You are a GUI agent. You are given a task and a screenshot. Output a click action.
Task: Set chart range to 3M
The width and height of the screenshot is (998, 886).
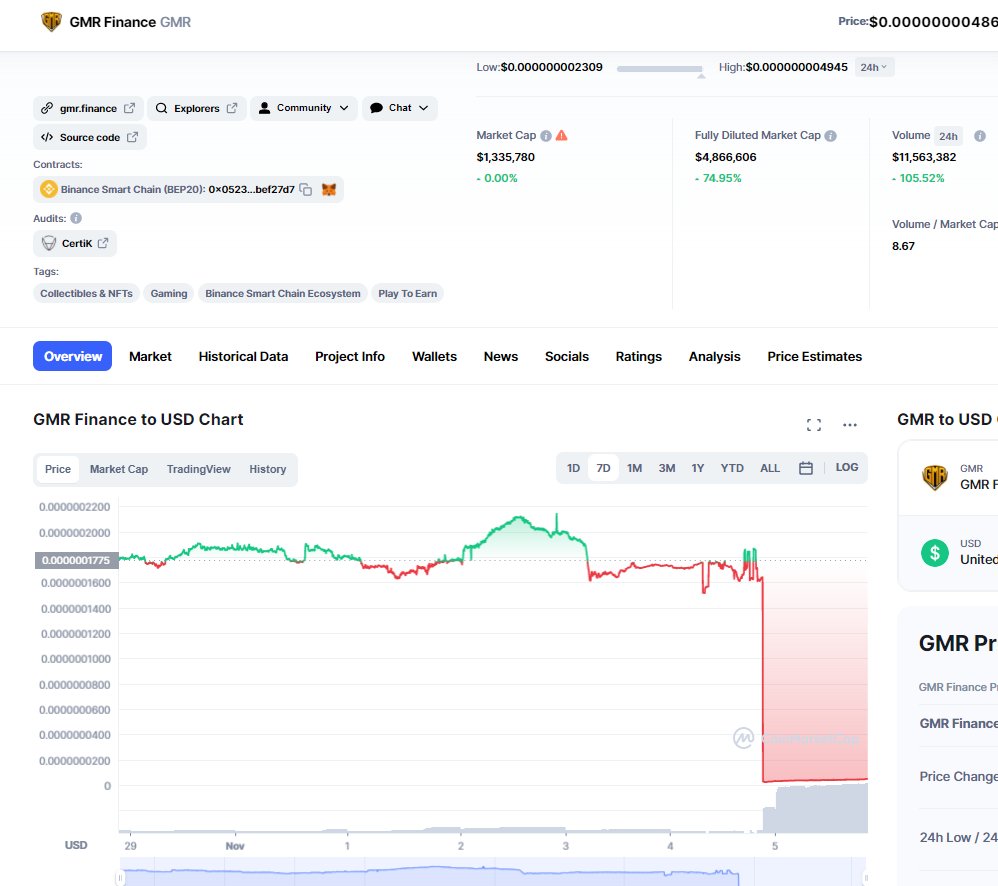tap(667, 468)
